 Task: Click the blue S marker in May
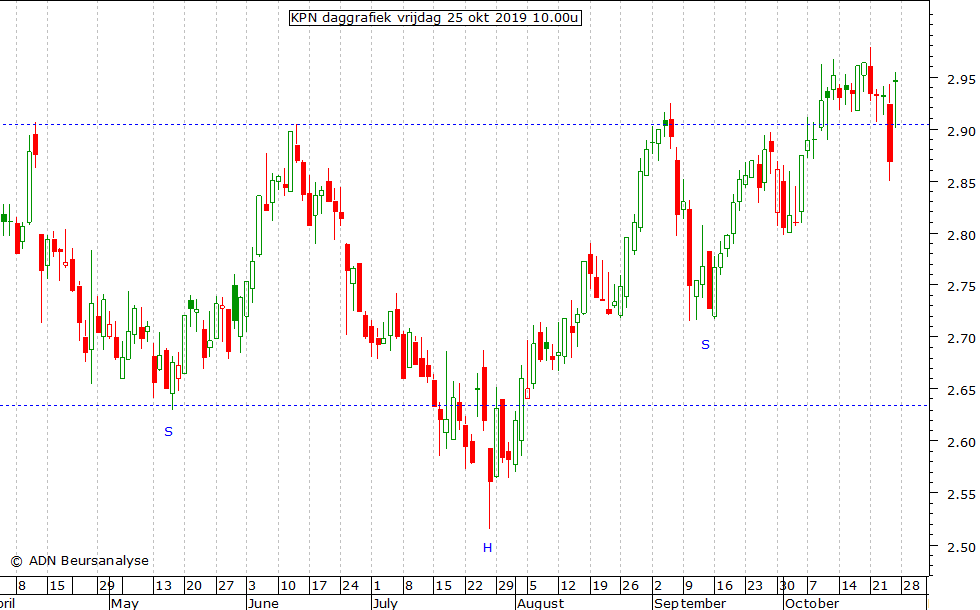pyautogui.click(x=168, y=431)
